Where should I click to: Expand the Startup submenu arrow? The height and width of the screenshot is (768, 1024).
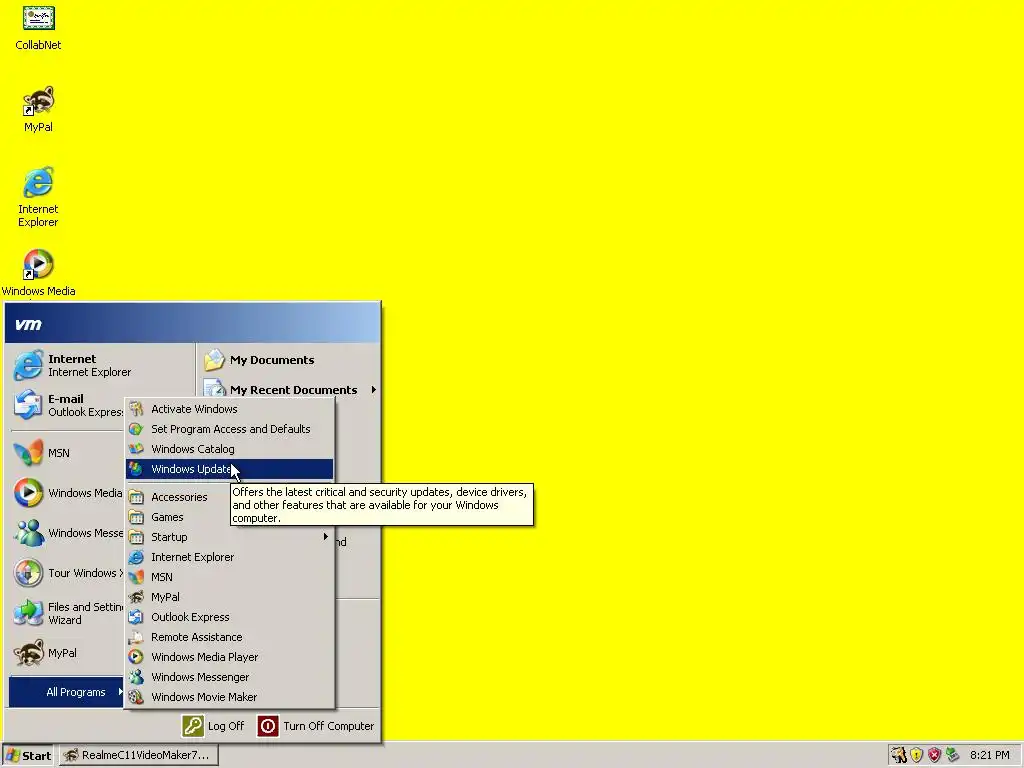(325, 537)
